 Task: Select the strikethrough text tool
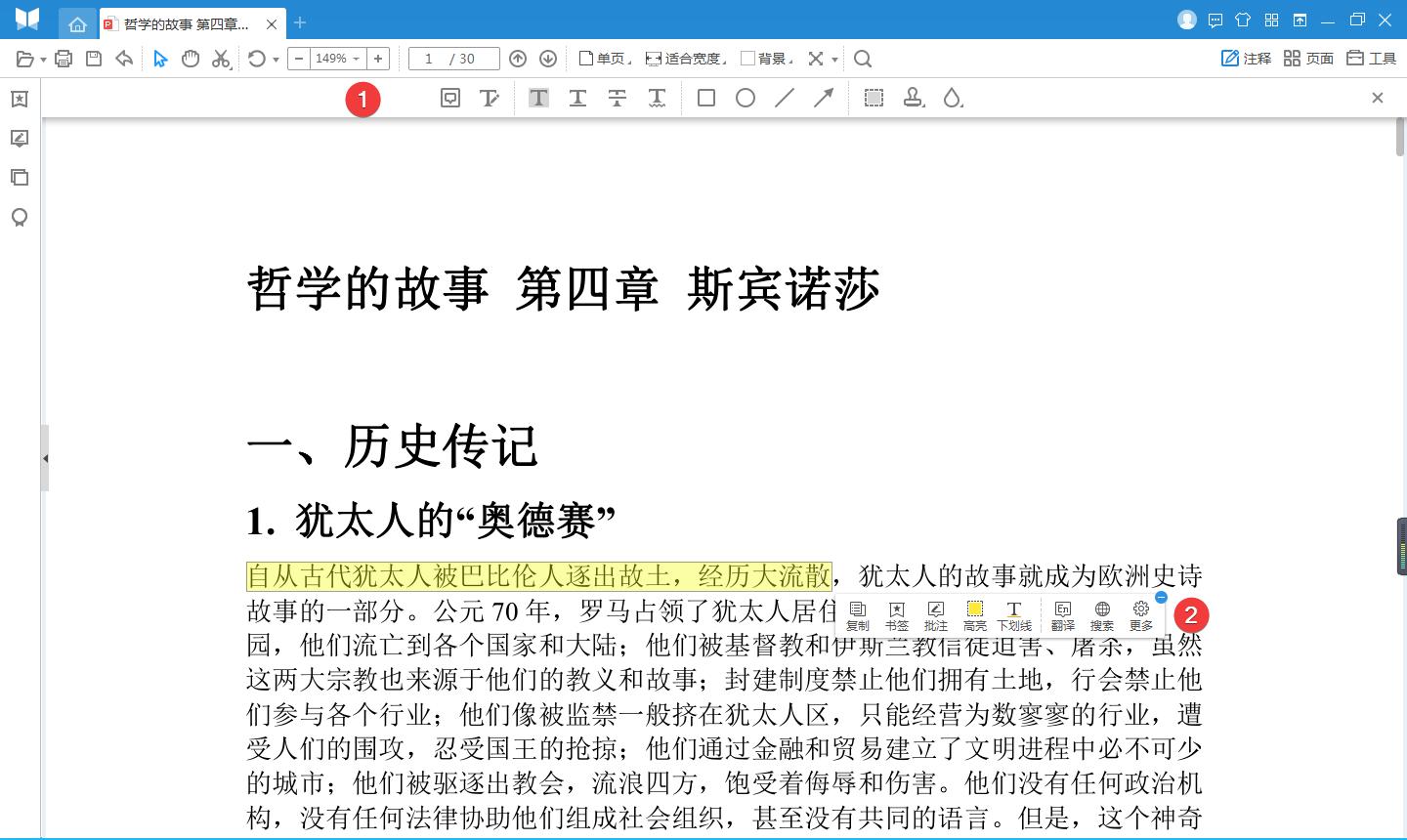click(617, 98)
